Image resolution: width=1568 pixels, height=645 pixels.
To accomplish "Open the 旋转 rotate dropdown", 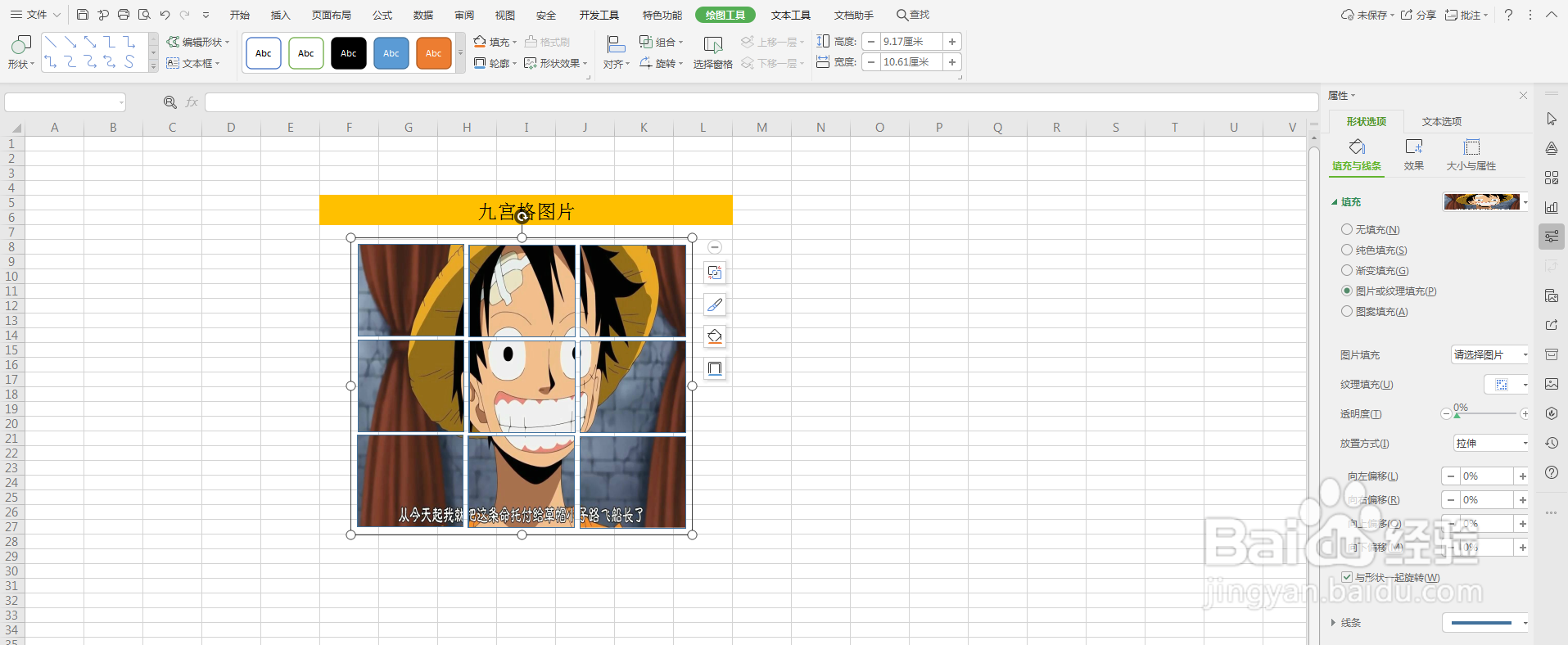I will point(661,63).
